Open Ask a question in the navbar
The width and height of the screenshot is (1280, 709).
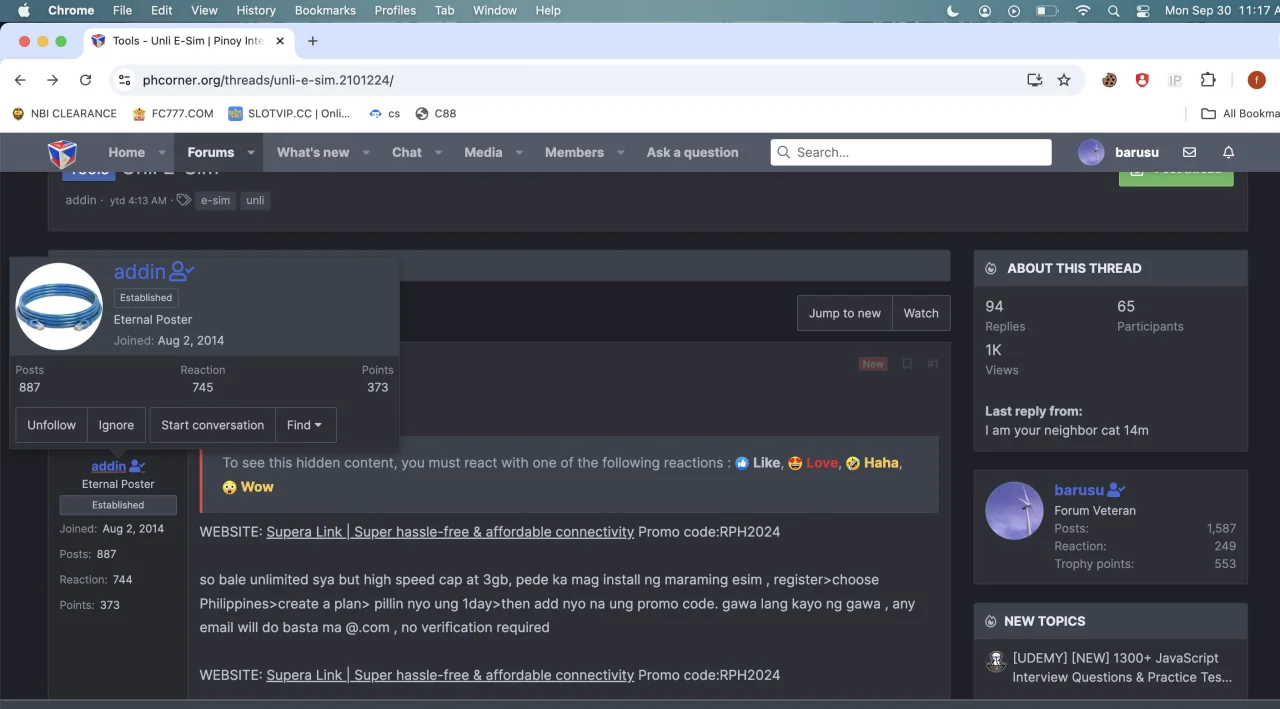[x=692, y=152]
